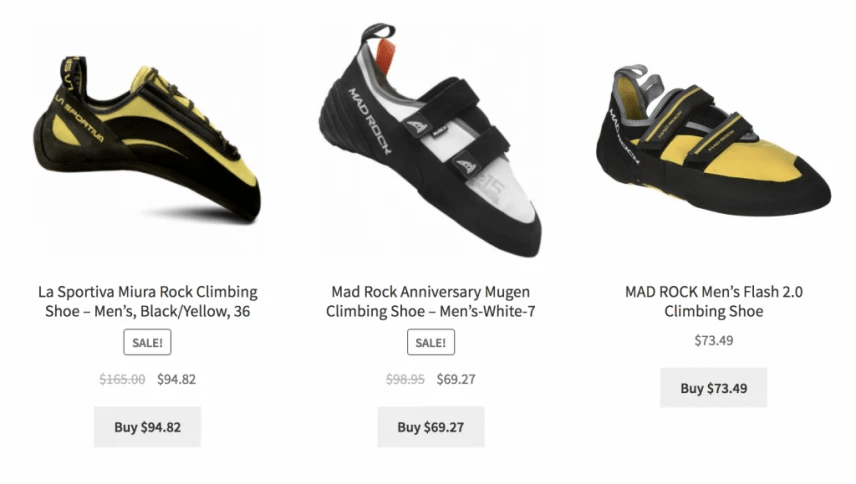Click the $73.49 price above the Buy button
This screenshot has height=484, width=856.
click(714, 340)
